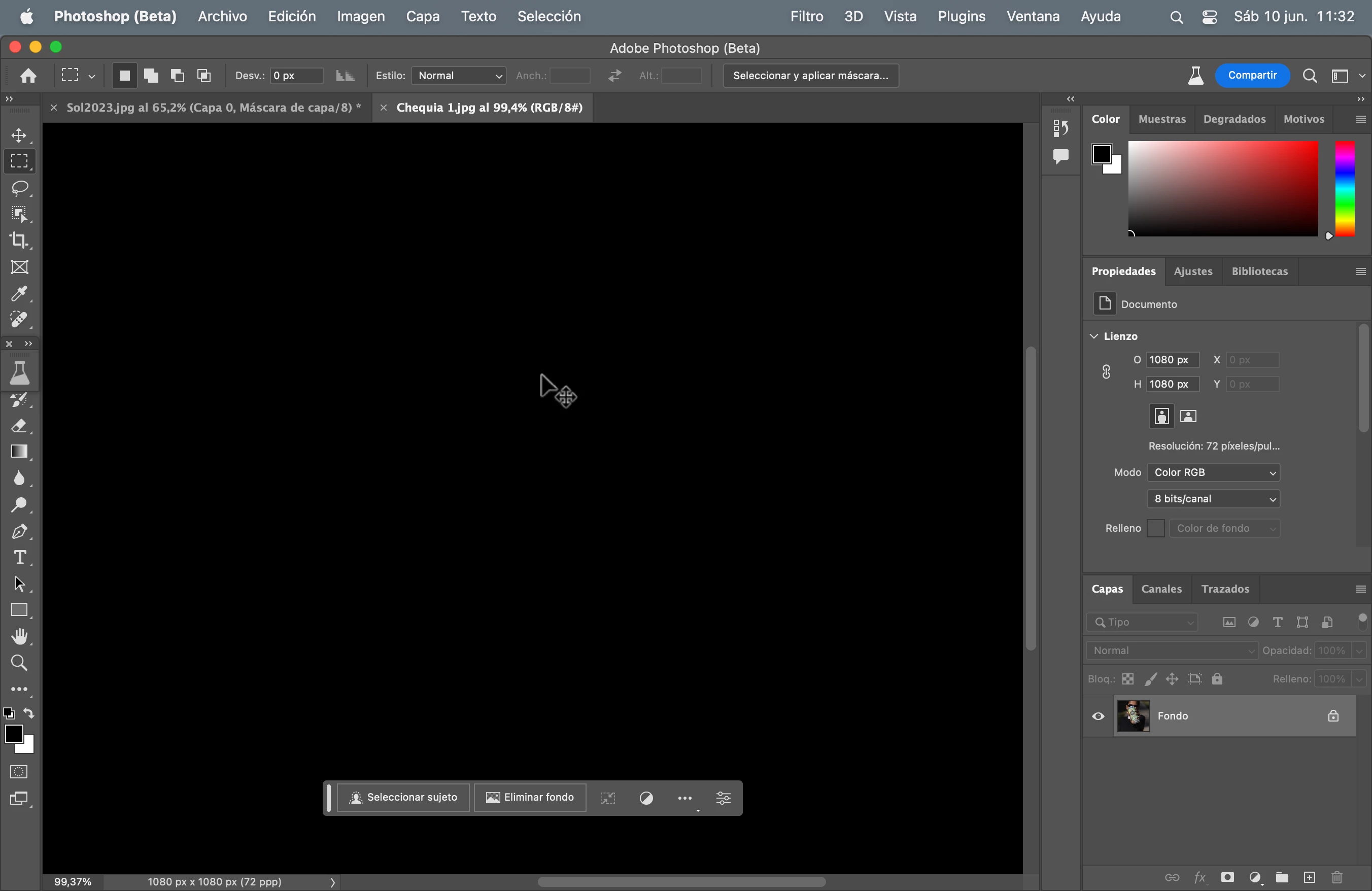Select the Hand tool
The image size is (1372, 891).
[x=20, y=636]
